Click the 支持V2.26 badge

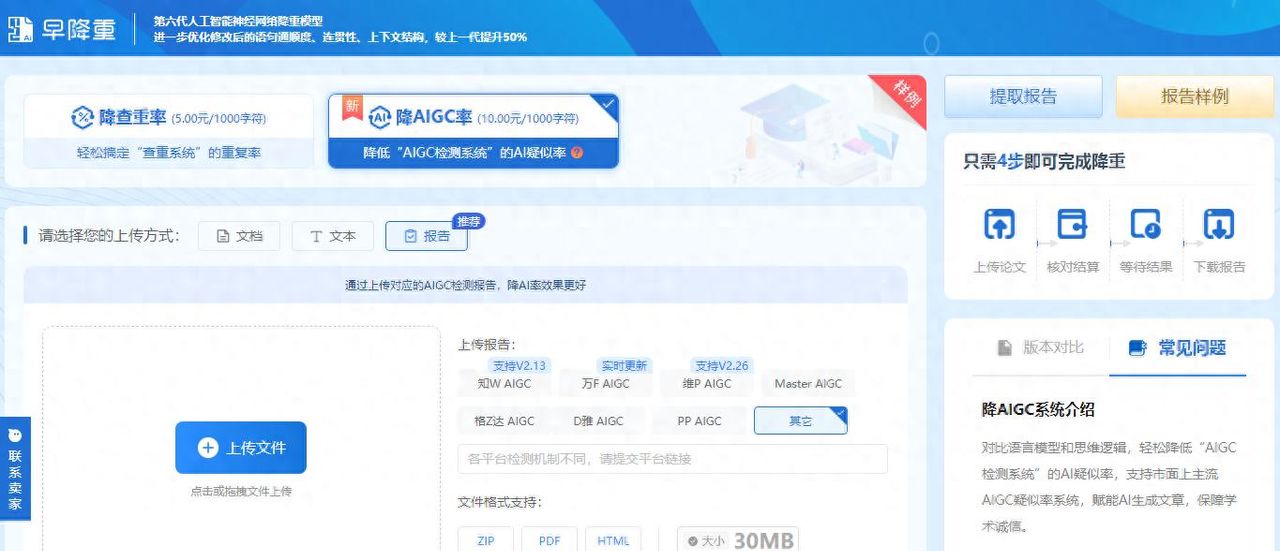[x=722, y=366]
